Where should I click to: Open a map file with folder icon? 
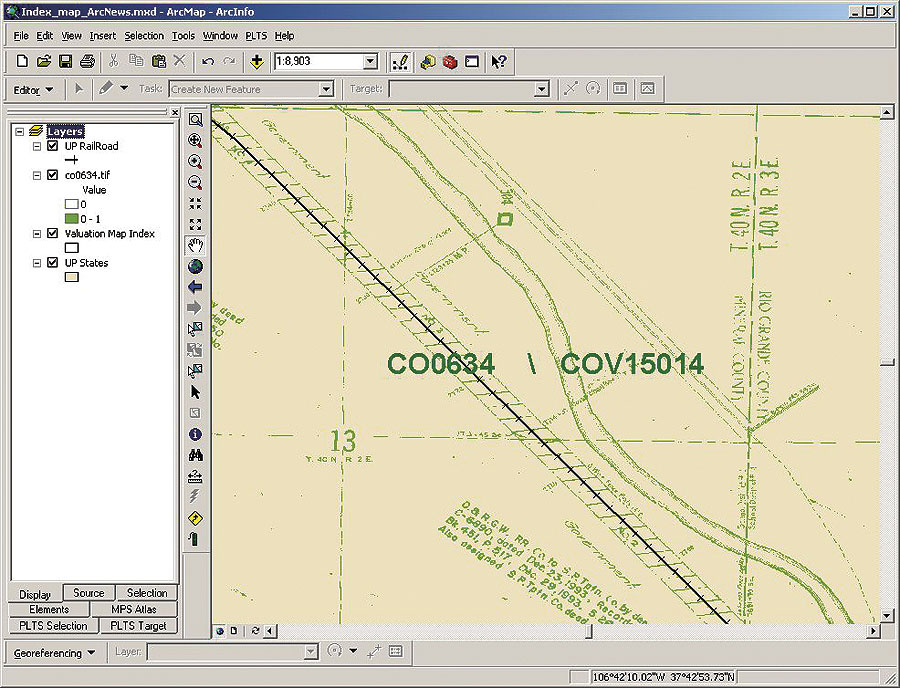tap(44, 61)
